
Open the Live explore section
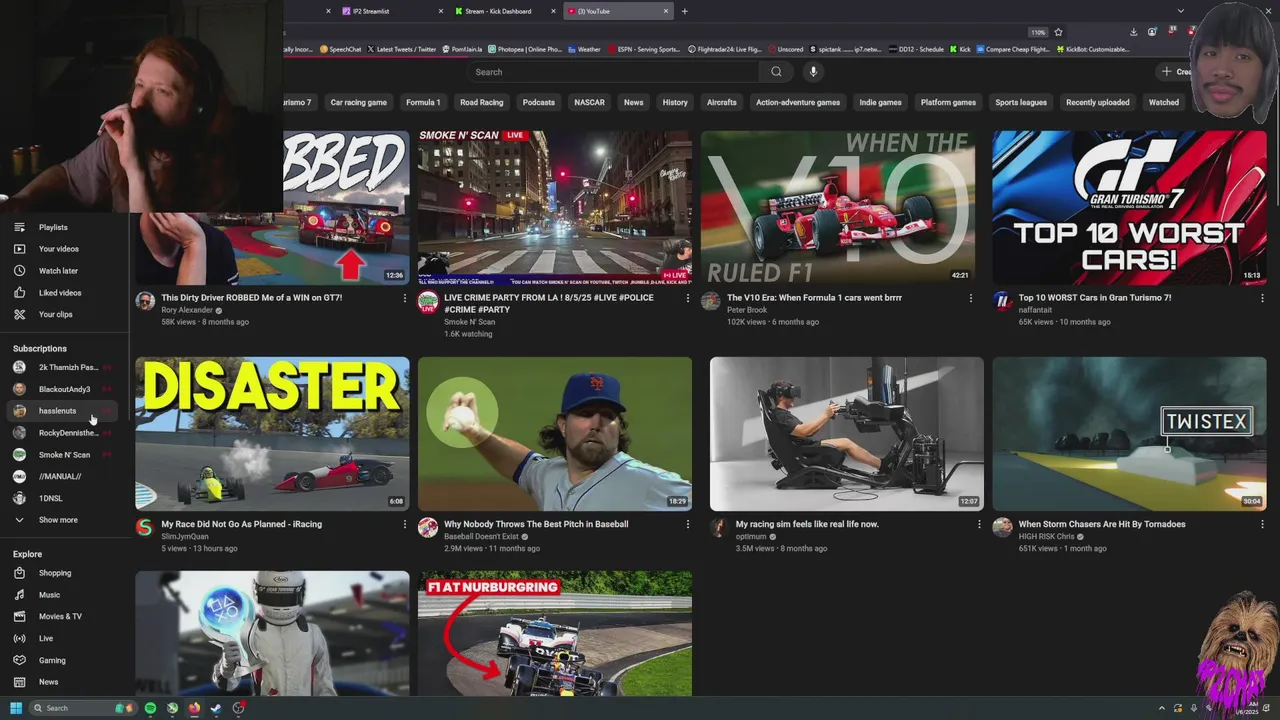click(46, 638)
